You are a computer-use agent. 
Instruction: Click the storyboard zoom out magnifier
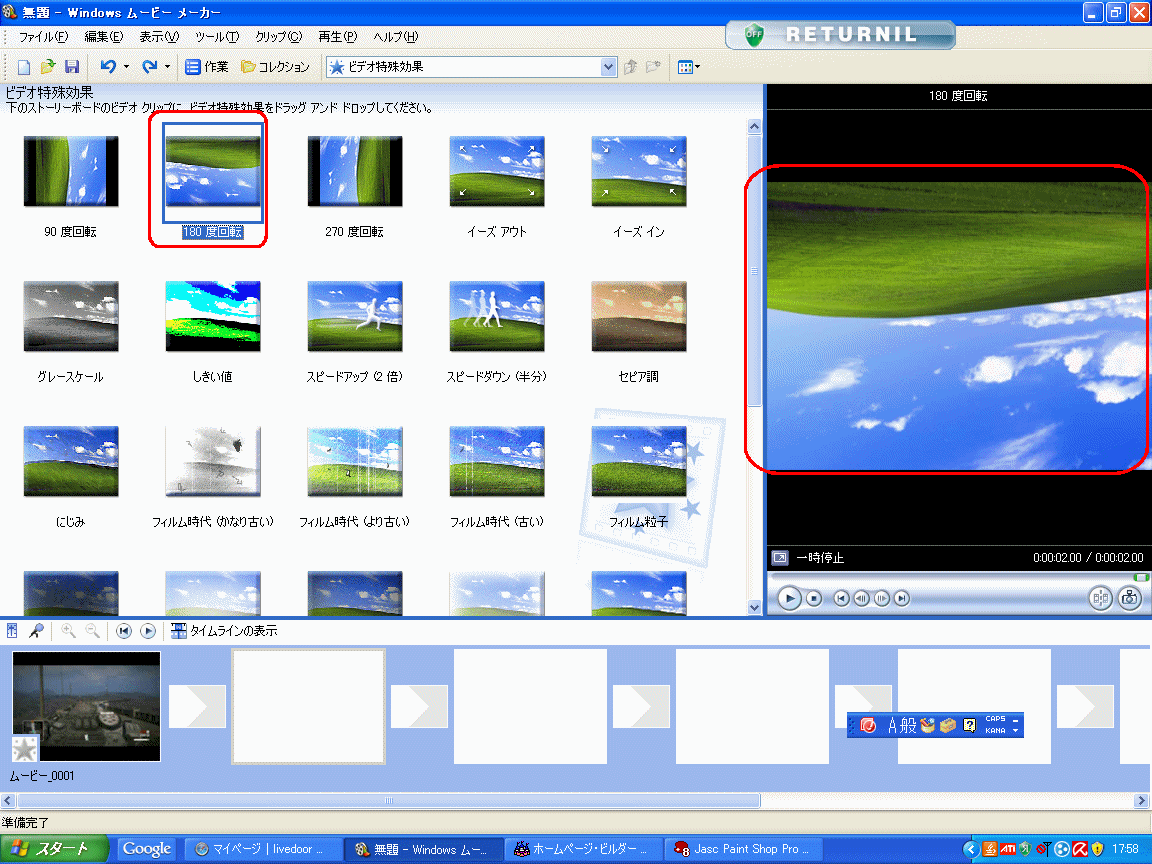coord(93,630)
